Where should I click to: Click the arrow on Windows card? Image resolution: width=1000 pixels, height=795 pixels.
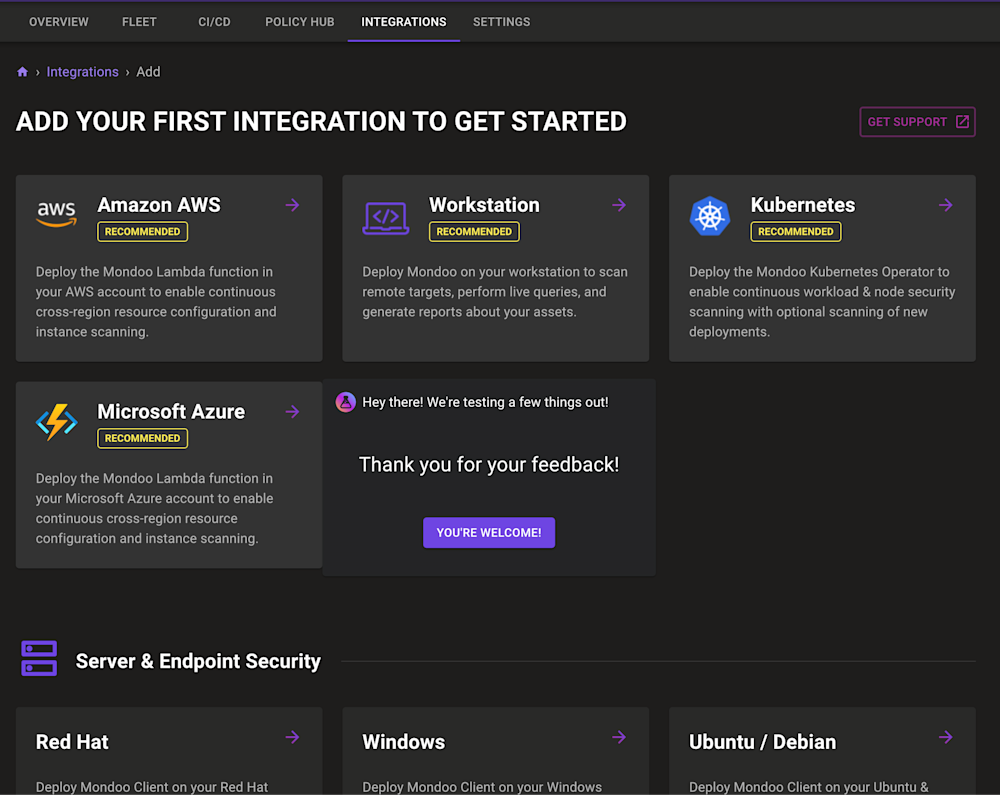coord(619,738)
